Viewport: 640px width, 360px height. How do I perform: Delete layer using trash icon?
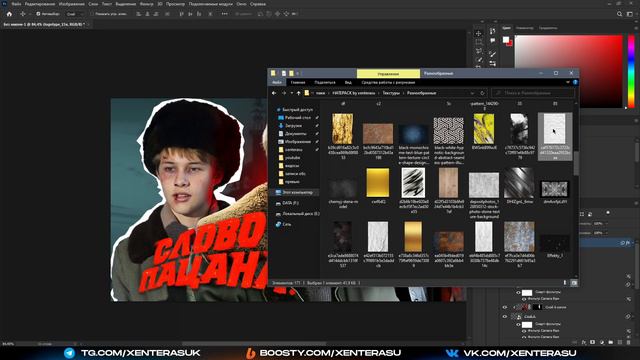629,342
